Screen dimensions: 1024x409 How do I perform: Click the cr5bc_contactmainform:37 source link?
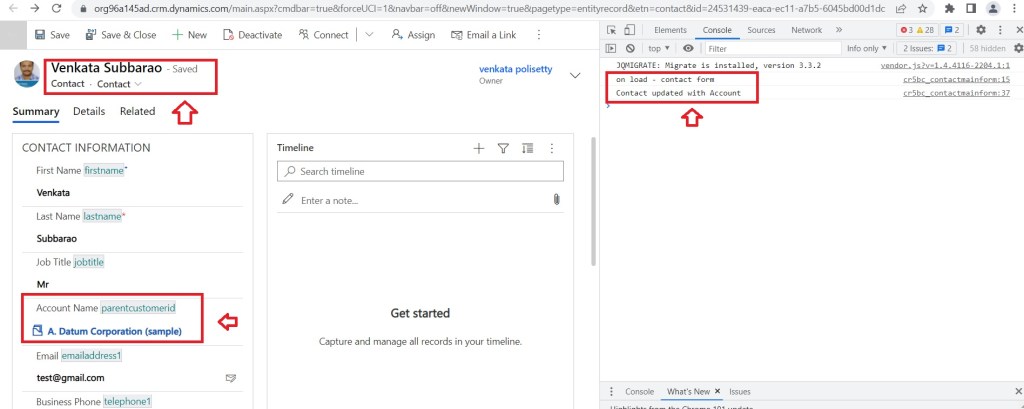click(956, 93)
